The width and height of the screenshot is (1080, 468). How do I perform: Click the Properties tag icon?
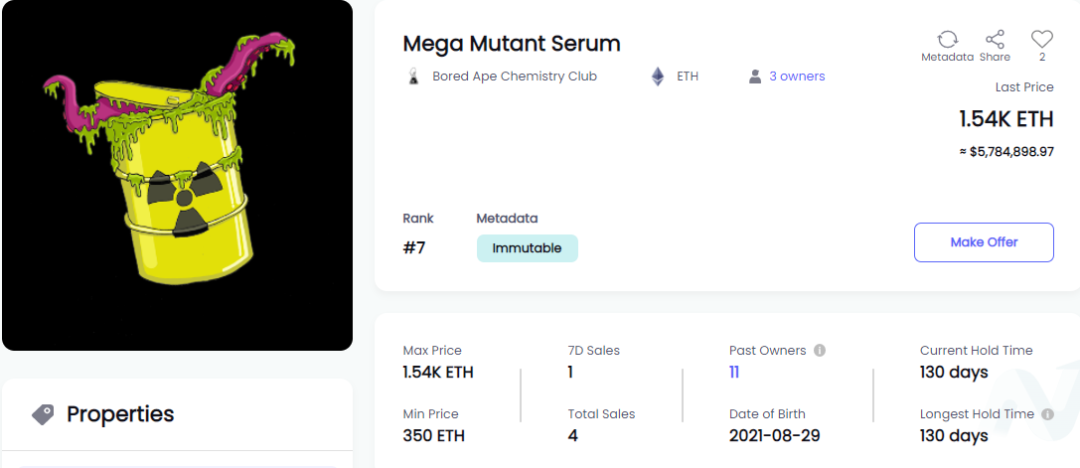[x=43, y=414]
